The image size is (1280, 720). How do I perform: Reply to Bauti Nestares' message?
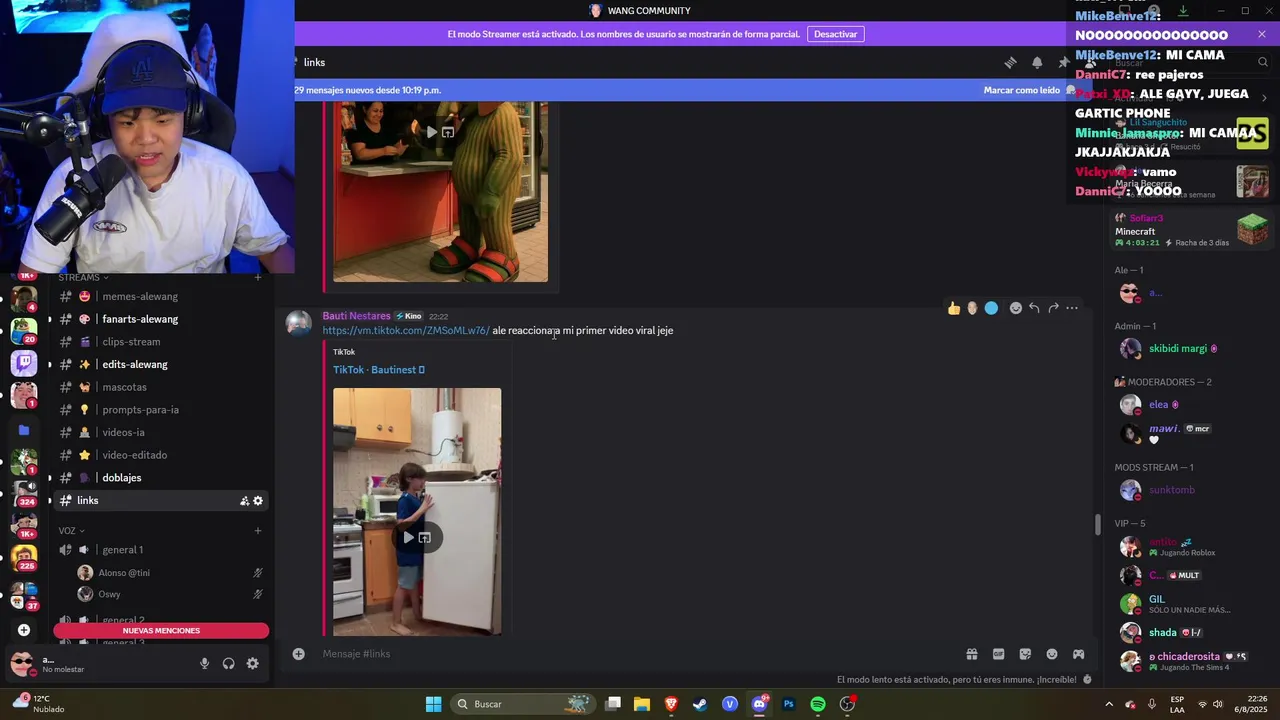click(x=1034, y=308)
